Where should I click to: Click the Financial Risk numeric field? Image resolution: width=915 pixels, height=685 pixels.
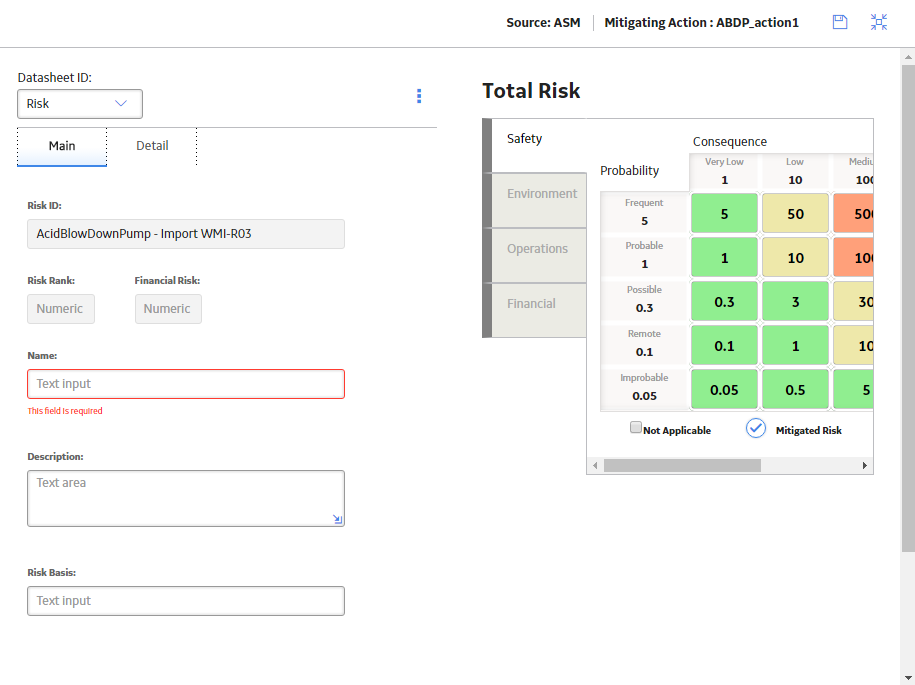point(168,309)
